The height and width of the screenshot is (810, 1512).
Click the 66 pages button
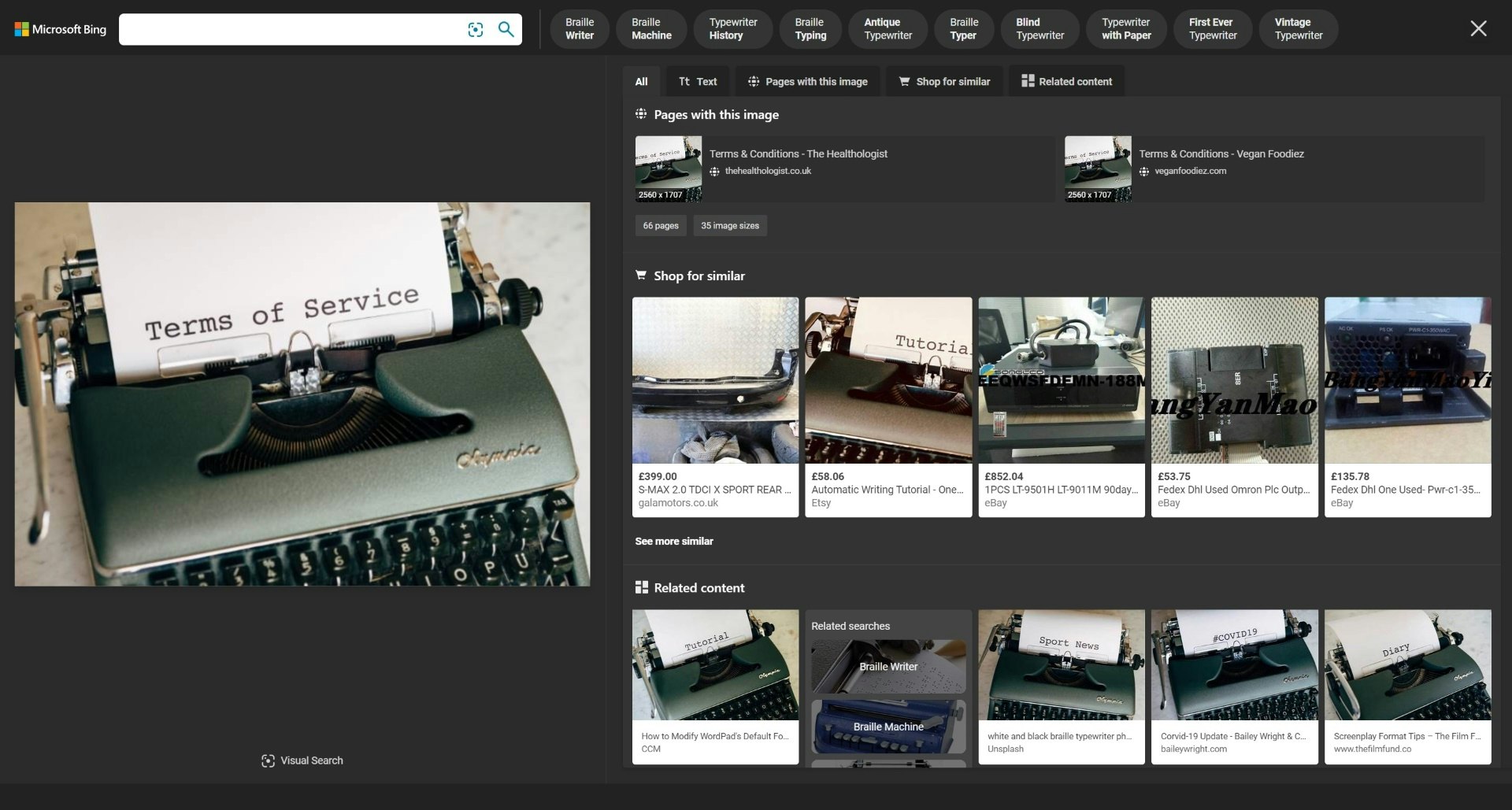click(660, 226)
